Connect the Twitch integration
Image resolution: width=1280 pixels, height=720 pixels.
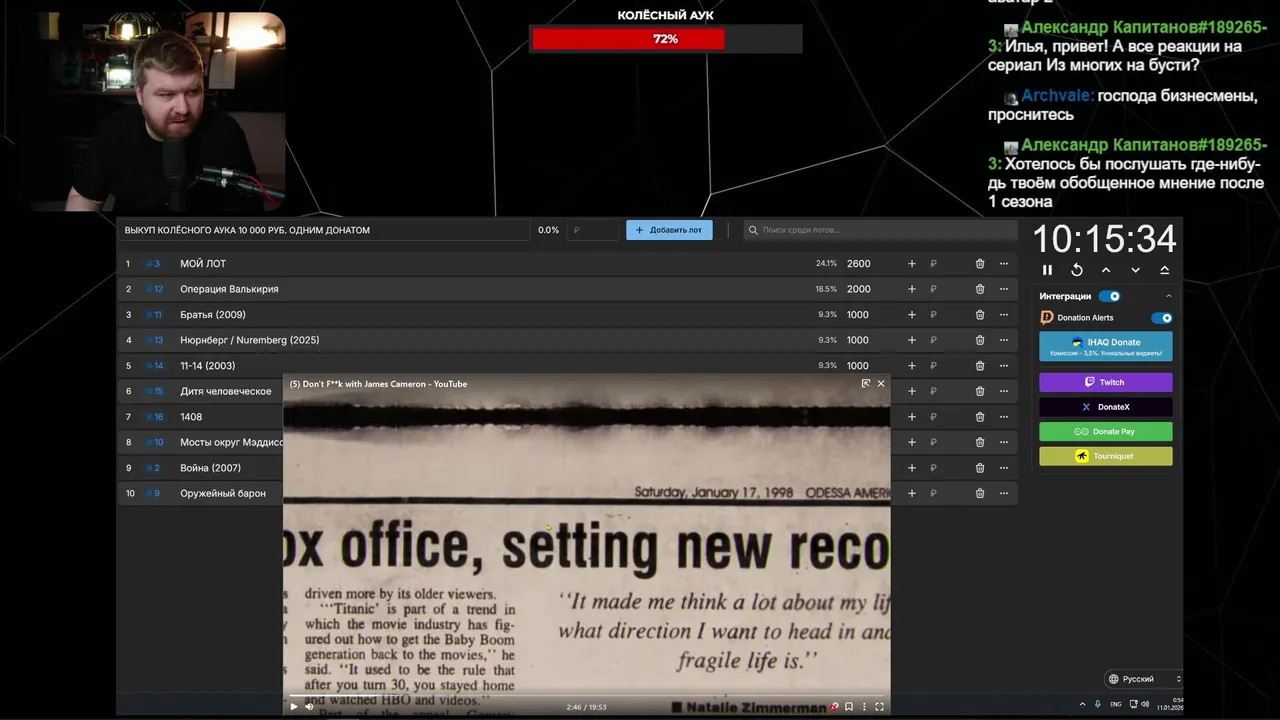point(1106,382)
